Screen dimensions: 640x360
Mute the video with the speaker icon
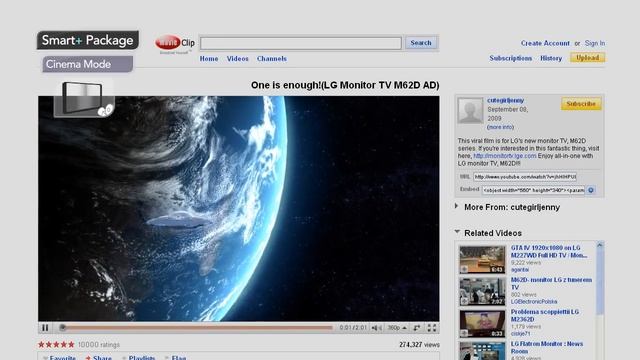pyautogui.click(x=376, y=328)
